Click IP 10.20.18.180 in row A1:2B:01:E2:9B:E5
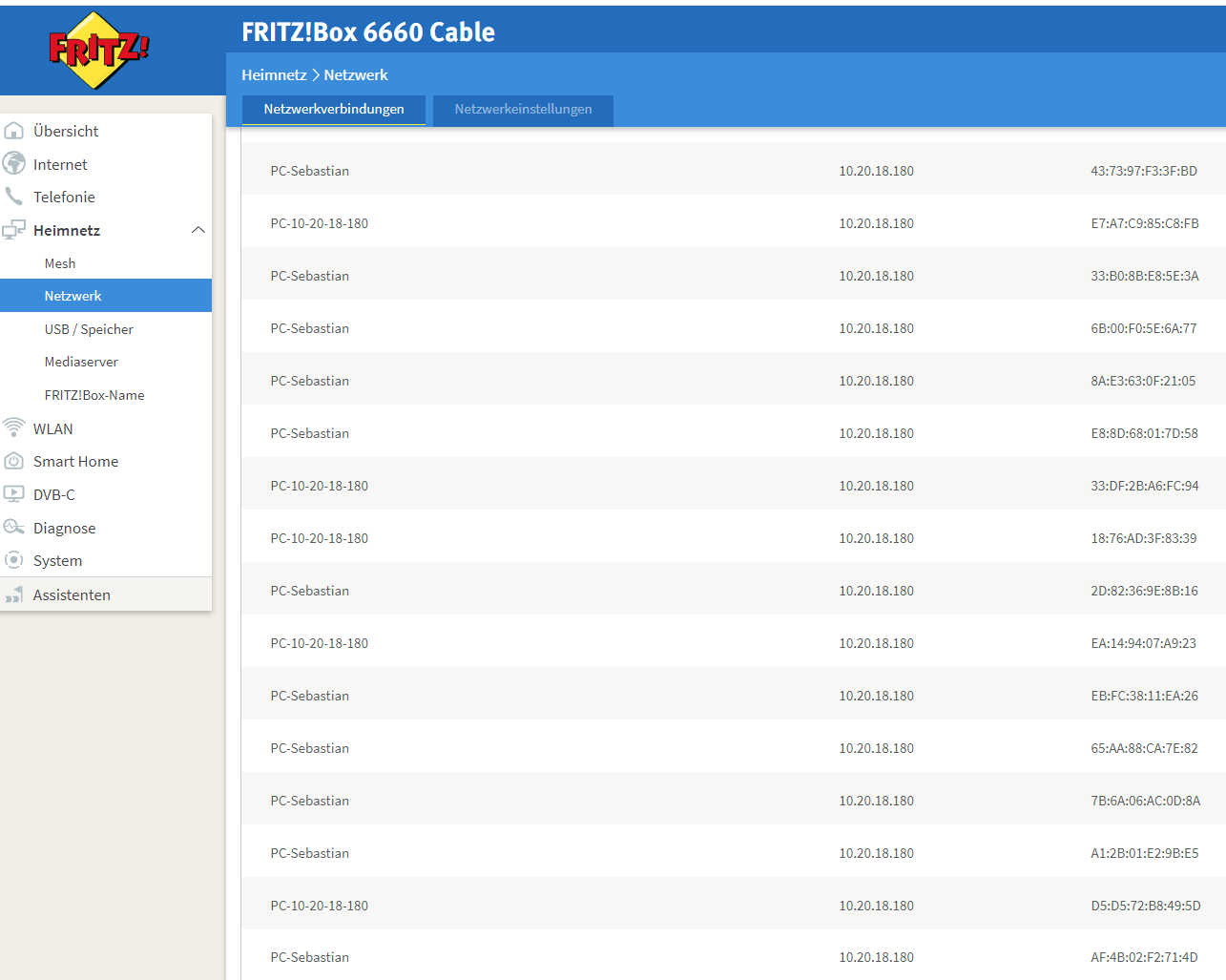The height and width of the screenshot is (980, 1226). click(877, 853)
